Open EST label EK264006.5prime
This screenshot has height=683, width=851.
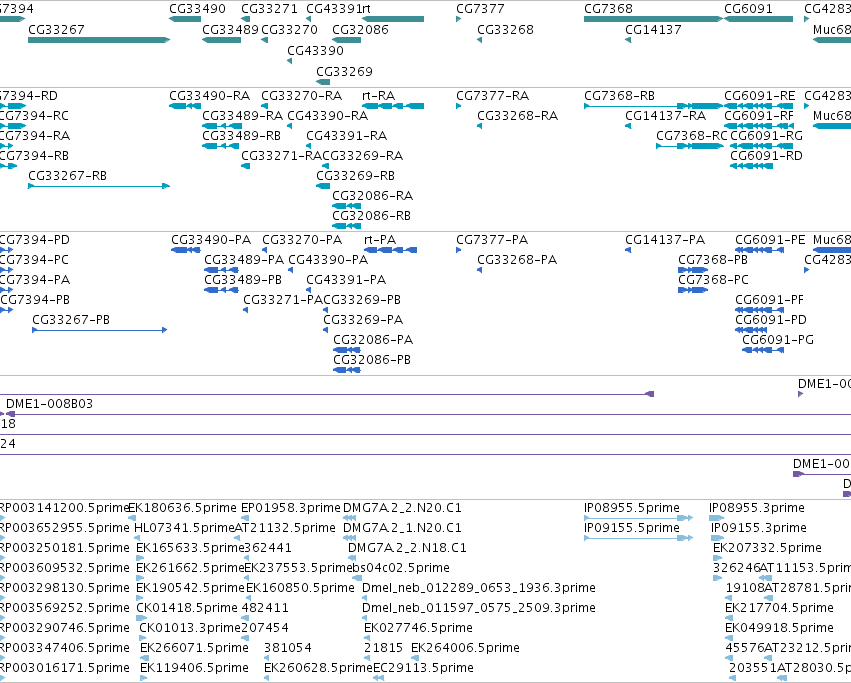click(x=465, y=648)
